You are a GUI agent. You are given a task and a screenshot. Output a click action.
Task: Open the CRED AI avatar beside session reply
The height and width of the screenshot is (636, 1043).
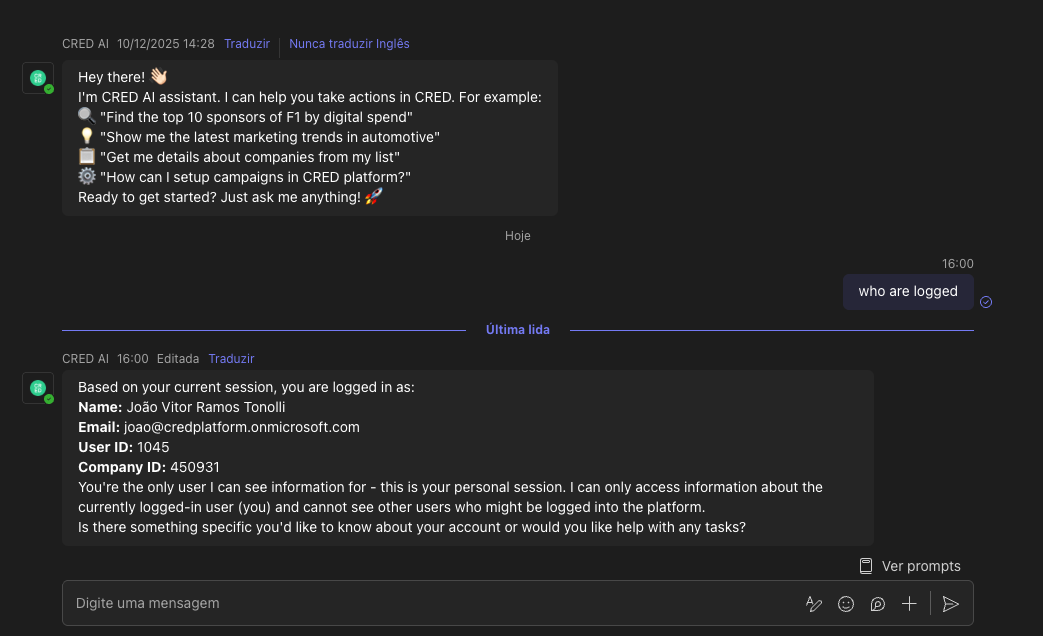(x=38, y=388)
